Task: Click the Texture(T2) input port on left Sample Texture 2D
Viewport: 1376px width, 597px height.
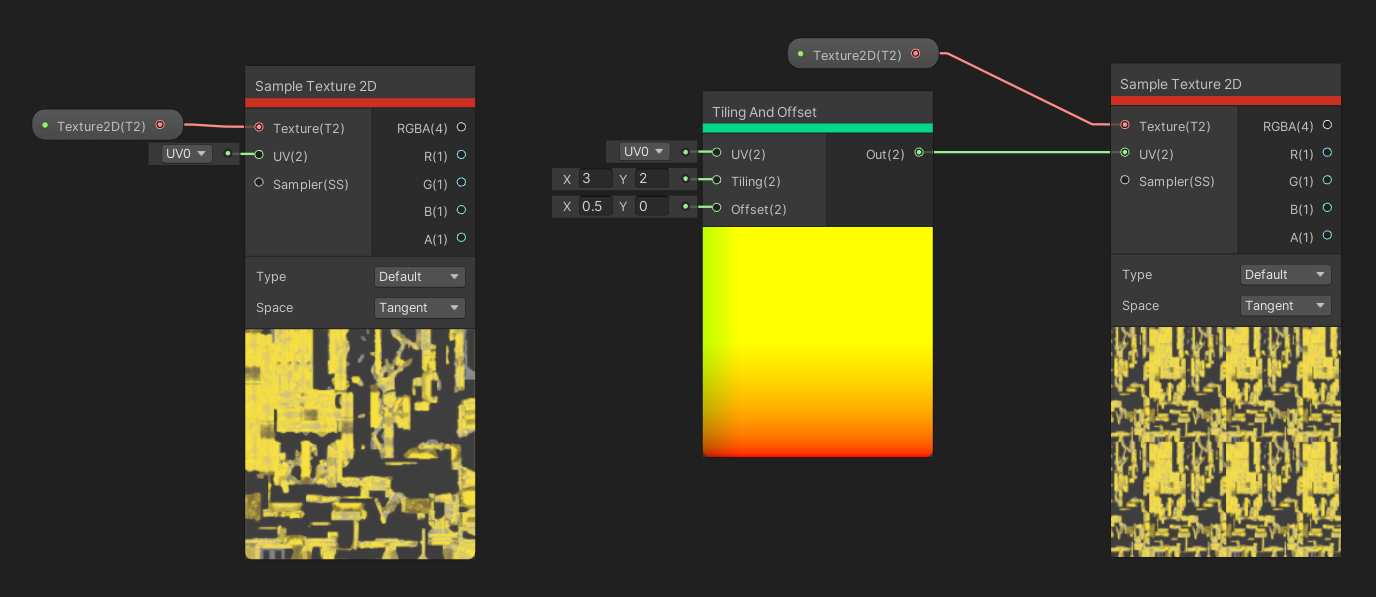Action: pos(258,128)
